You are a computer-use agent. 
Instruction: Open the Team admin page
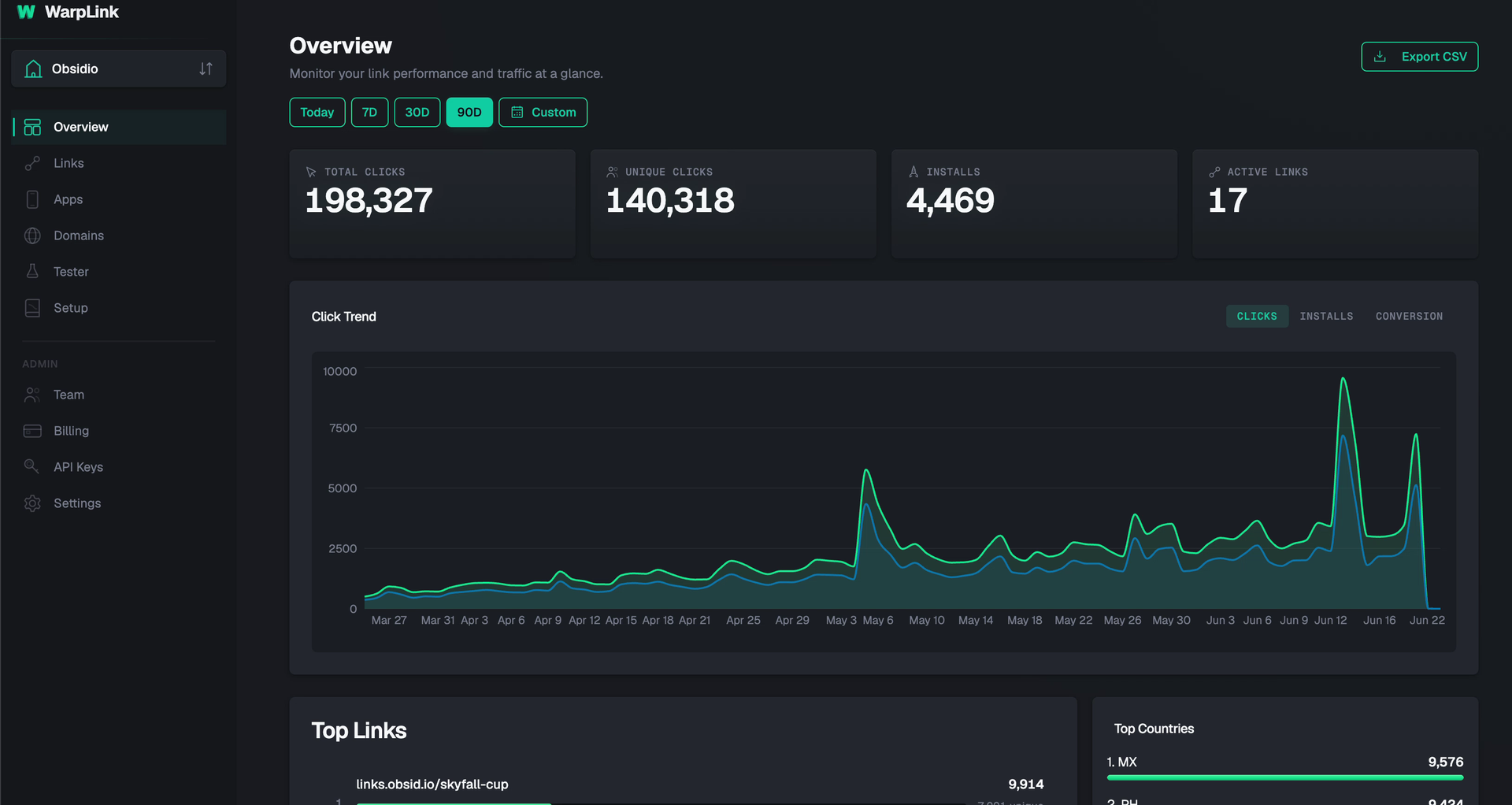(120, 395)
